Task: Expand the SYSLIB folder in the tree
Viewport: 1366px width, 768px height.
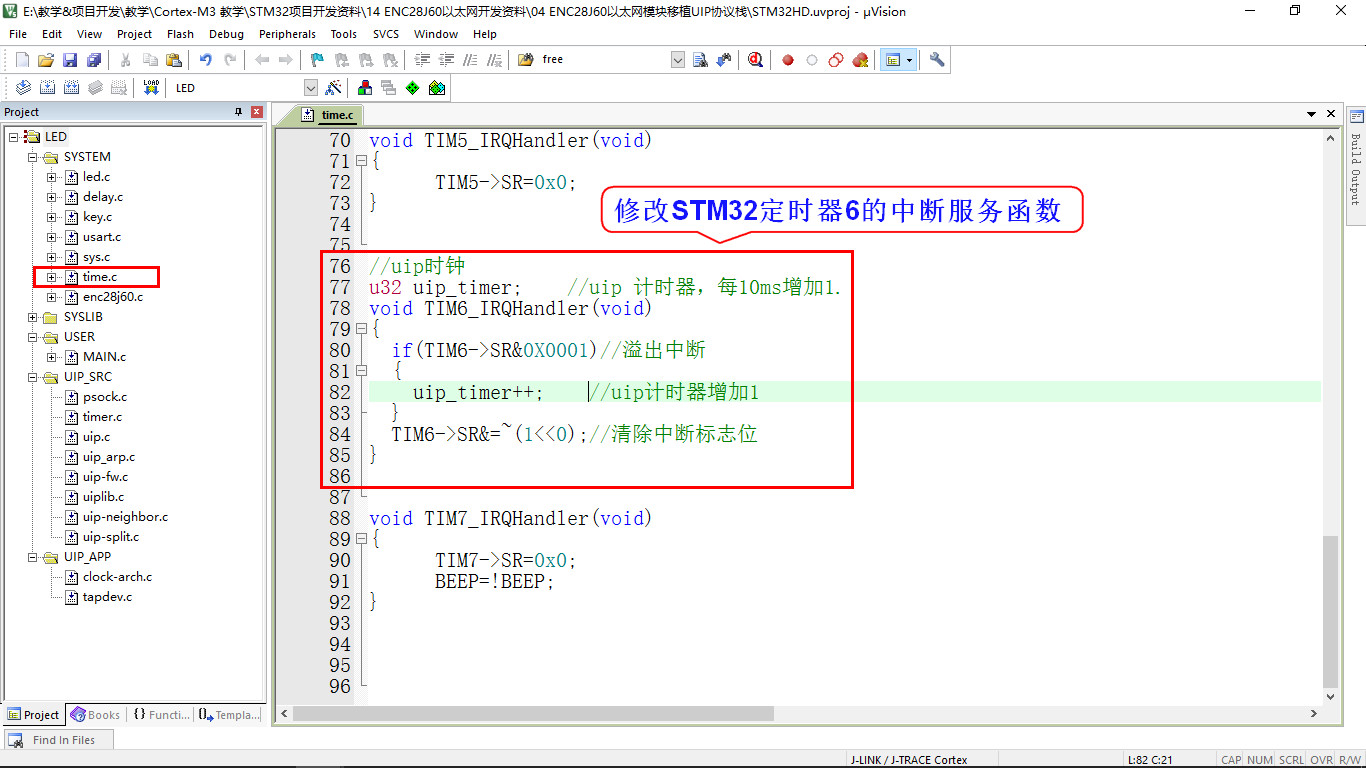Action: [x=32, y=317]
